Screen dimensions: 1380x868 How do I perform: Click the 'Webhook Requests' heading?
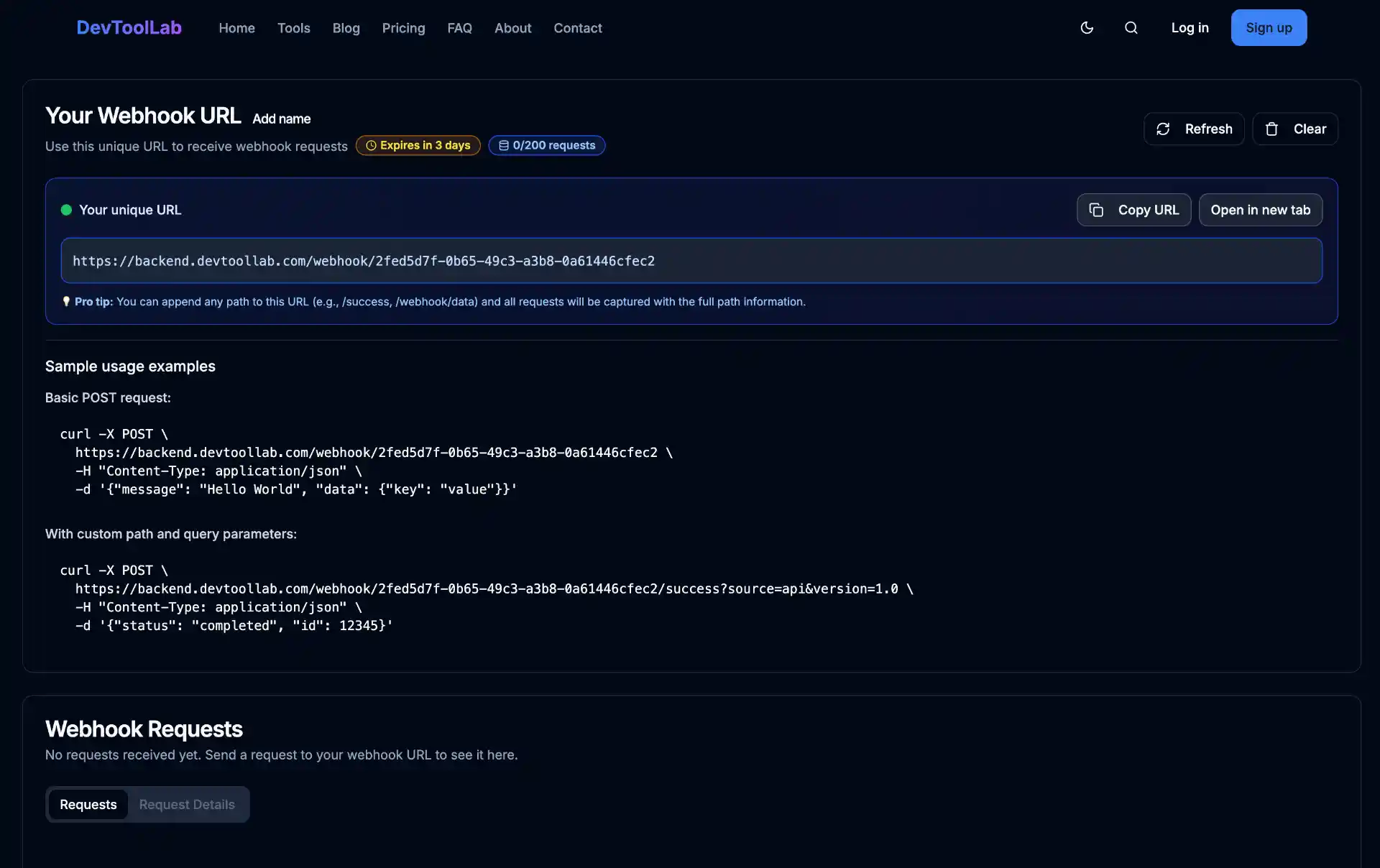coord(144,729)
